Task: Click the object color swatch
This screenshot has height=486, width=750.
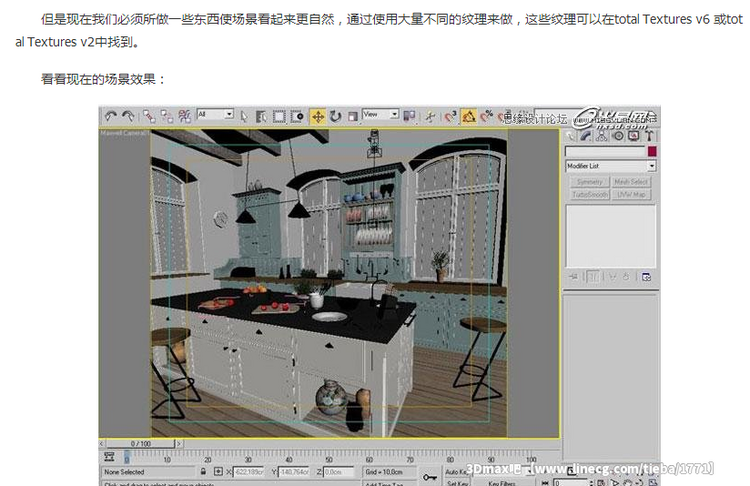Action: point(651,151)
